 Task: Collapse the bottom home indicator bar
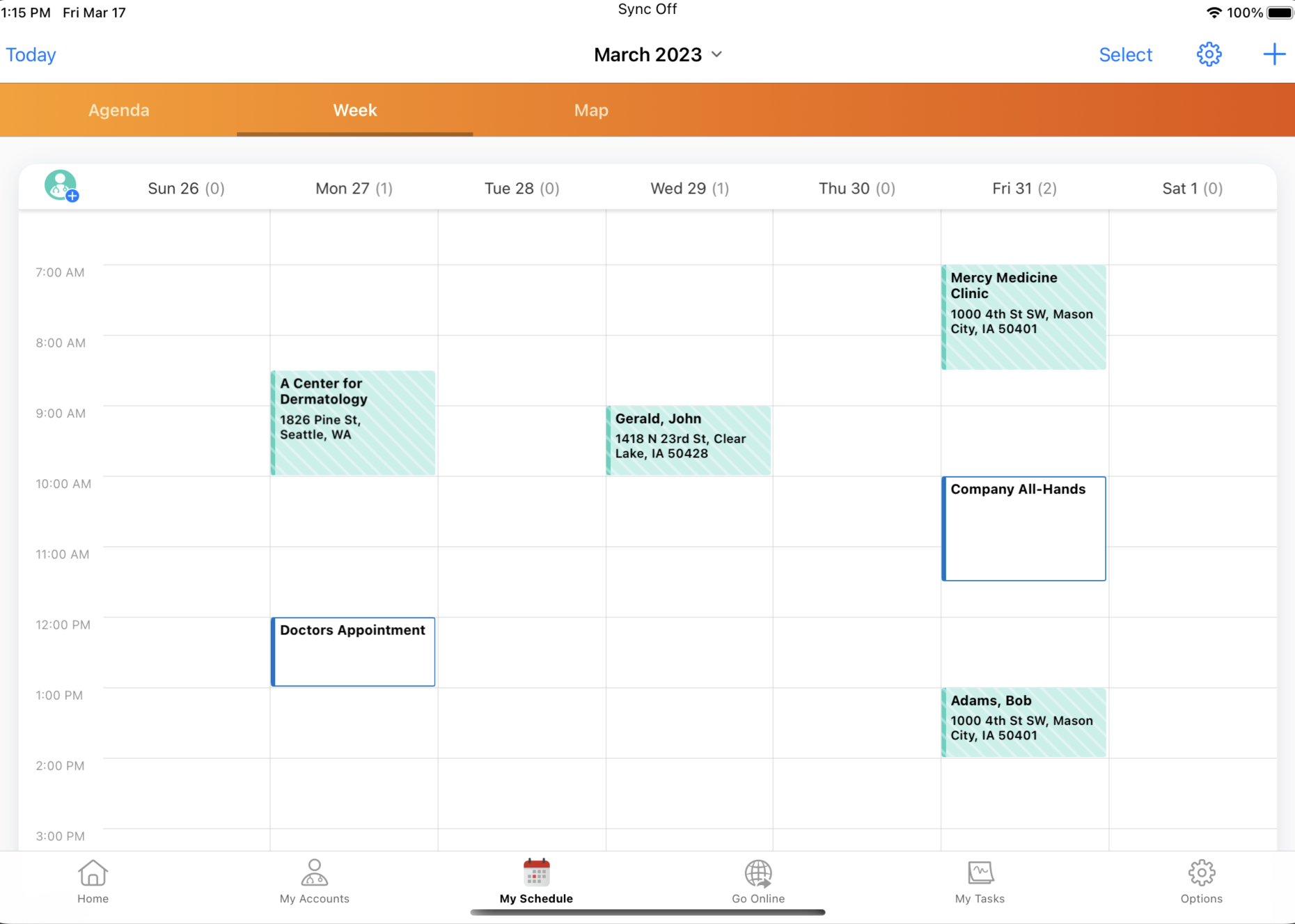point(647,911)
